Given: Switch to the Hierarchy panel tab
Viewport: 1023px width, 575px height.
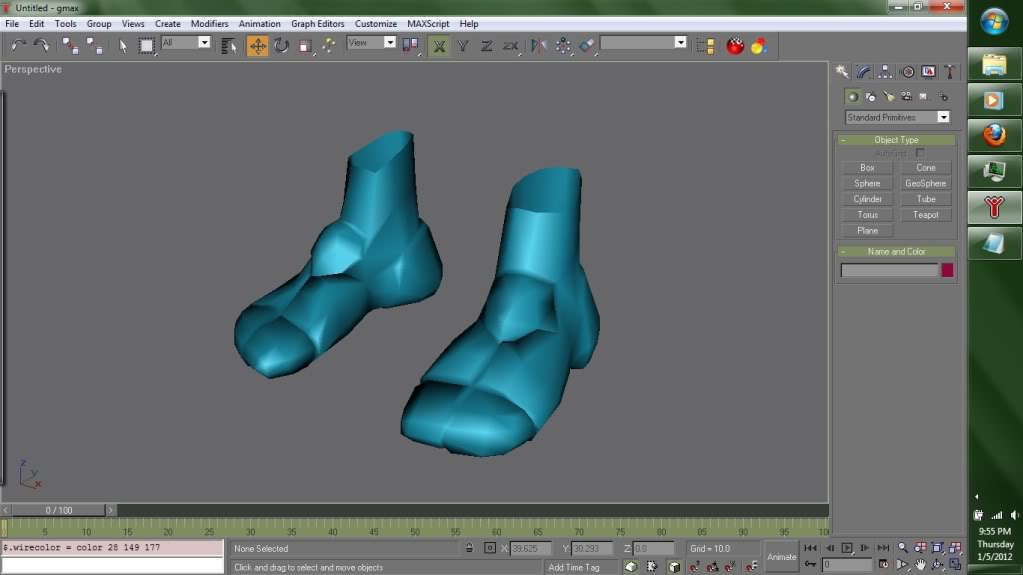Looking at the screenshot, I should pyautogui.click(x=885, y=72).
